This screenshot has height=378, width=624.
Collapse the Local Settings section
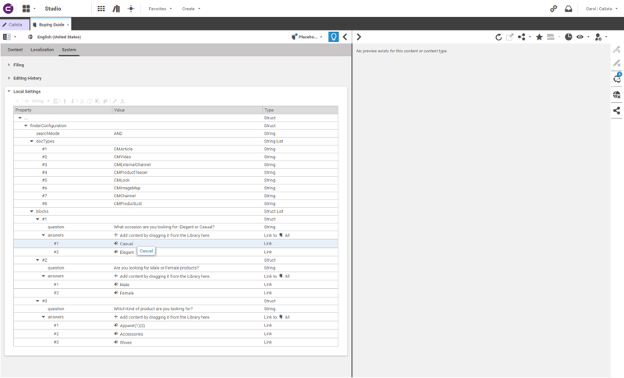pos(9,91)
